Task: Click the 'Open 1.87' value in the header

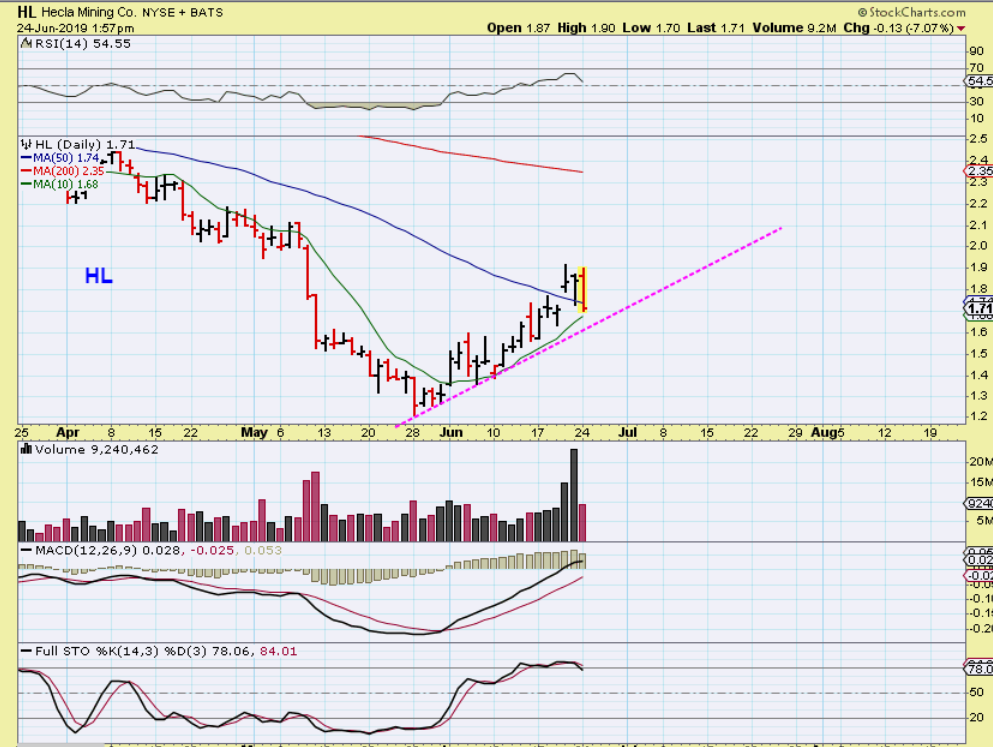Action: point(518,28)
